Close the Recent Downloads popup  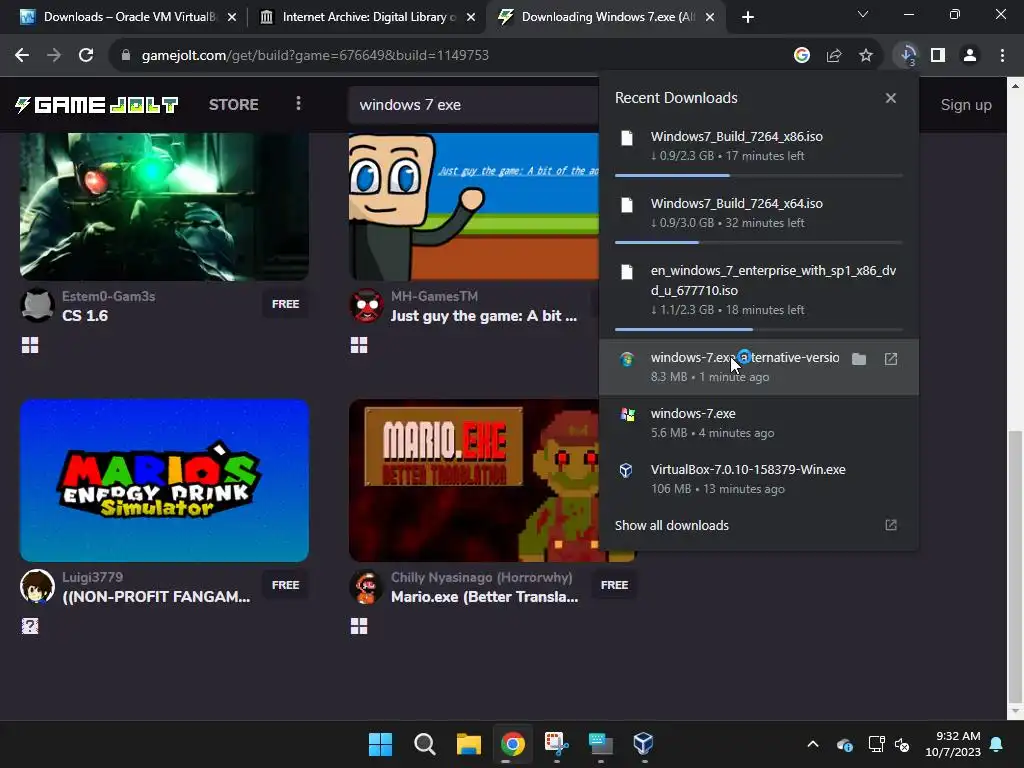click(x=891, y=98)
